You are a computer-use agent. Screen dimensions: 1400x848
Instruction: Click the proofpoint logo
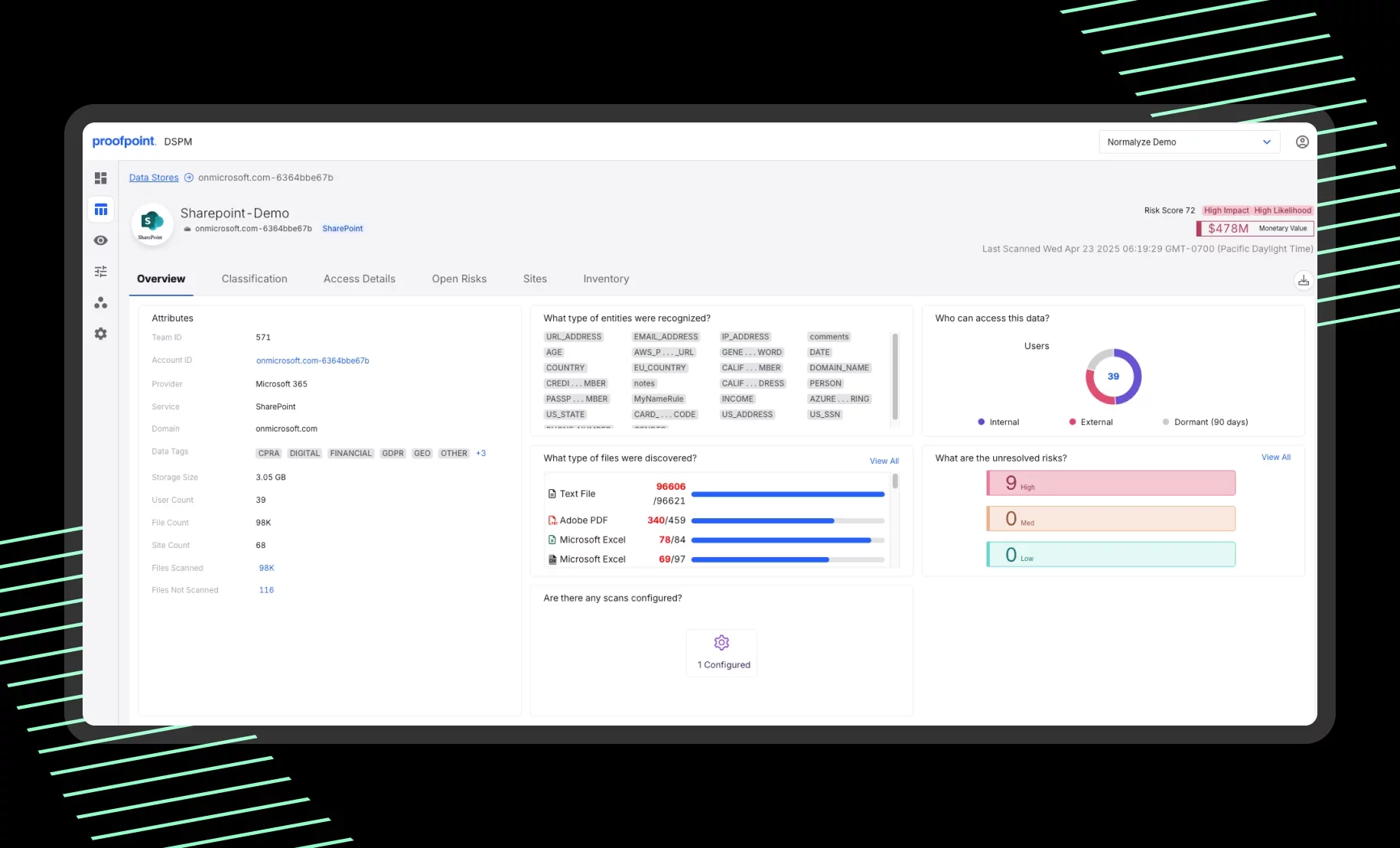coord(123,142)
